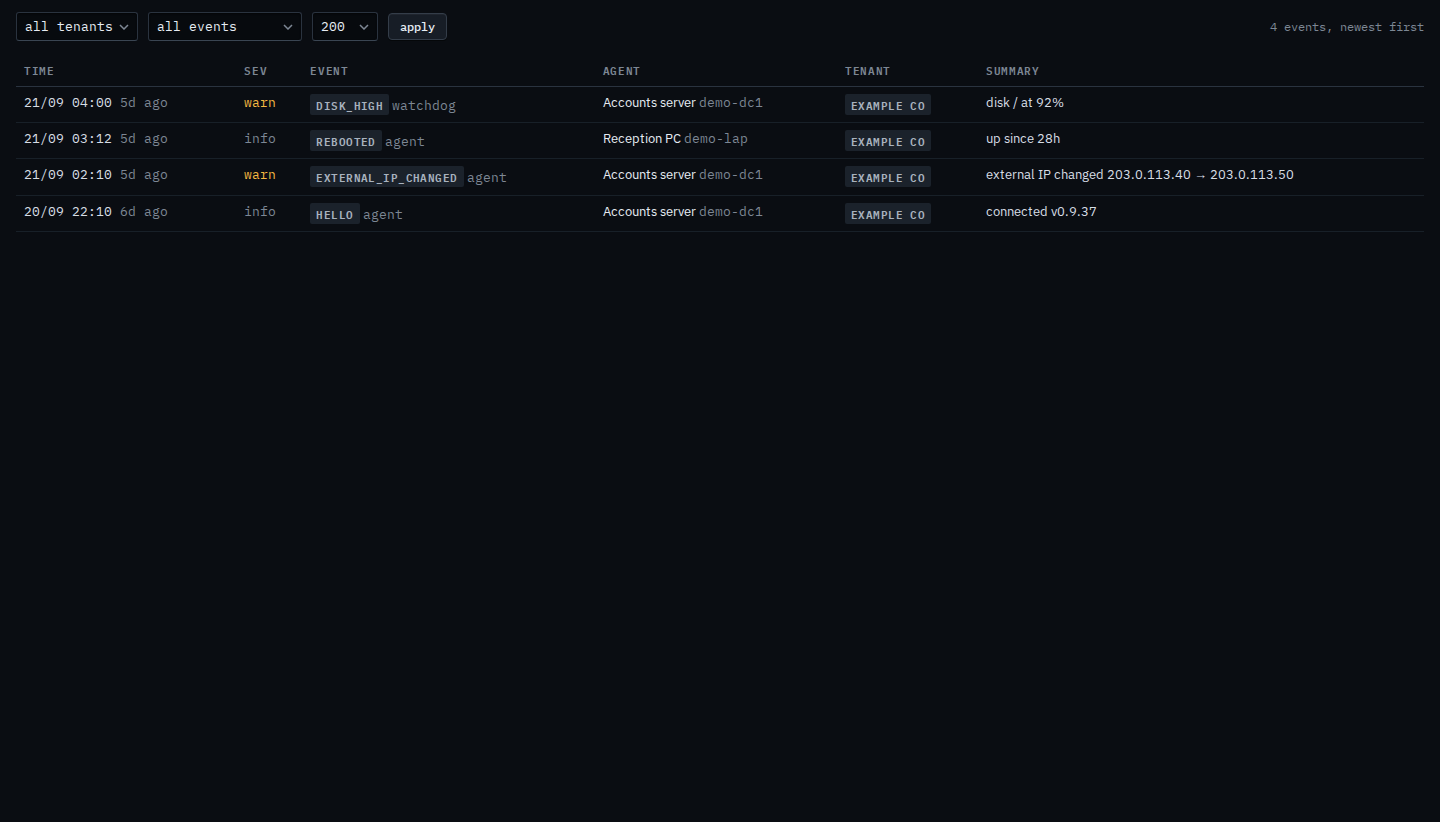Click the TIME column header

pyautogui.click(x=39, y=71)
